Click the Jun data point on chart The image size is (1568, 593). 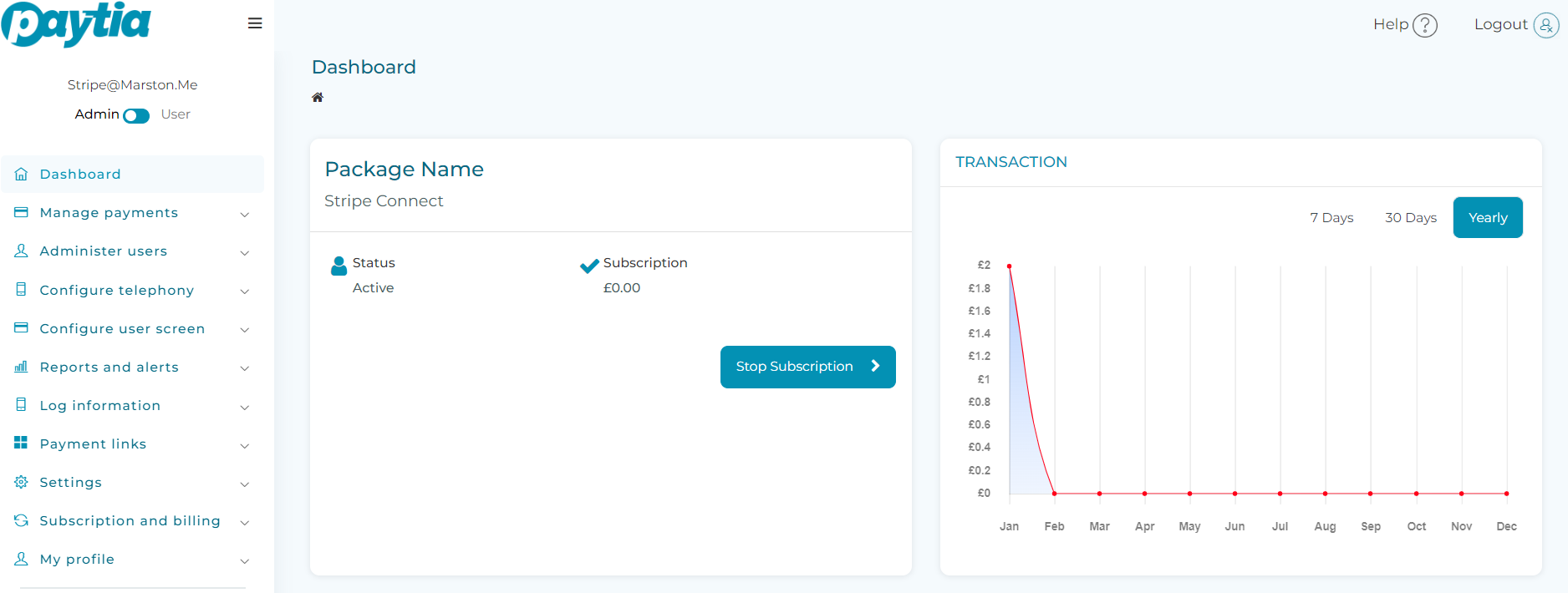point(1235,494)
